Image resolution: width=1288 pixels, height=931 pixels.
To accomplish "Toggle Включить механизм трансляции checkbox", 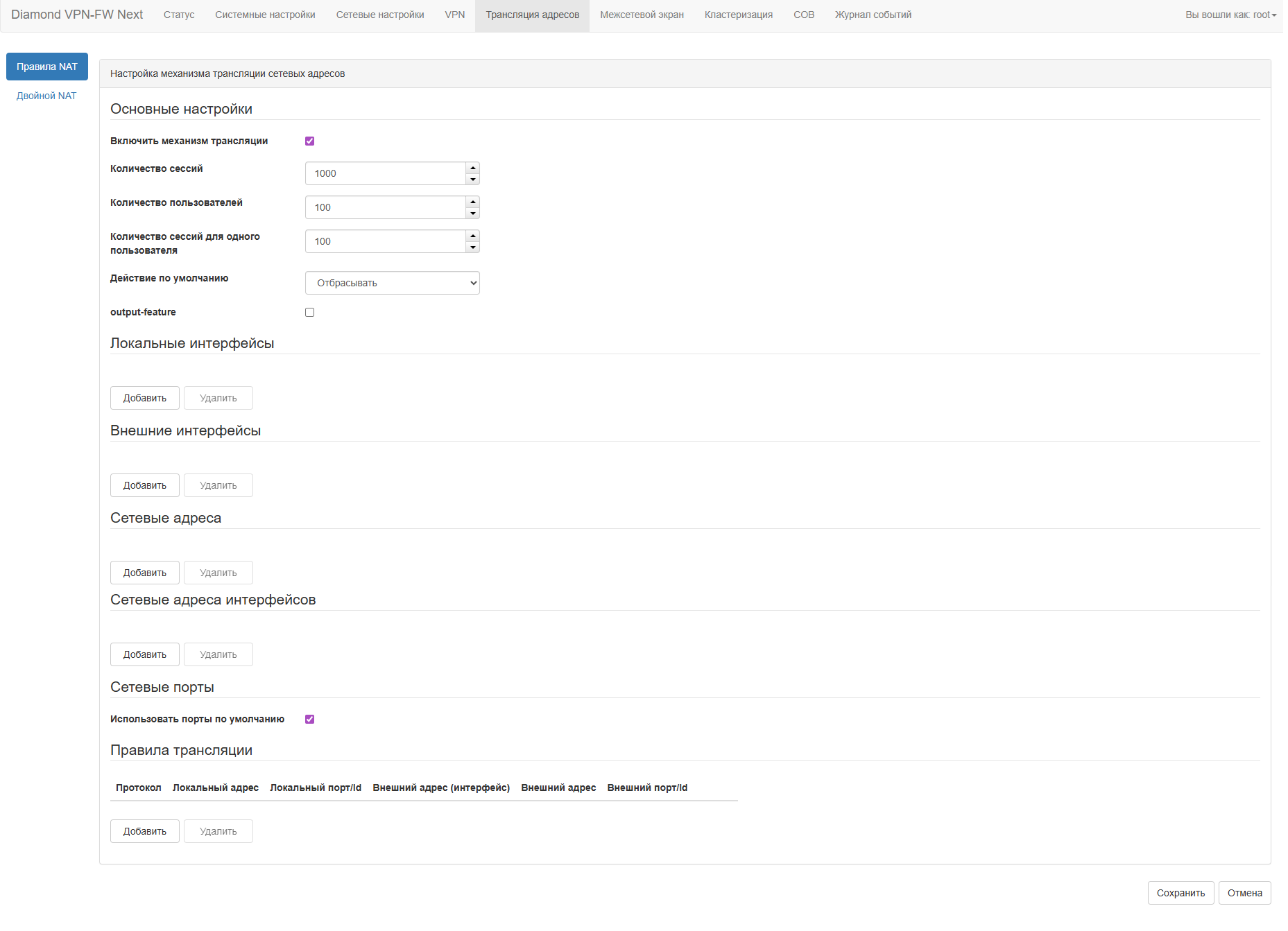I will (309, 141).
